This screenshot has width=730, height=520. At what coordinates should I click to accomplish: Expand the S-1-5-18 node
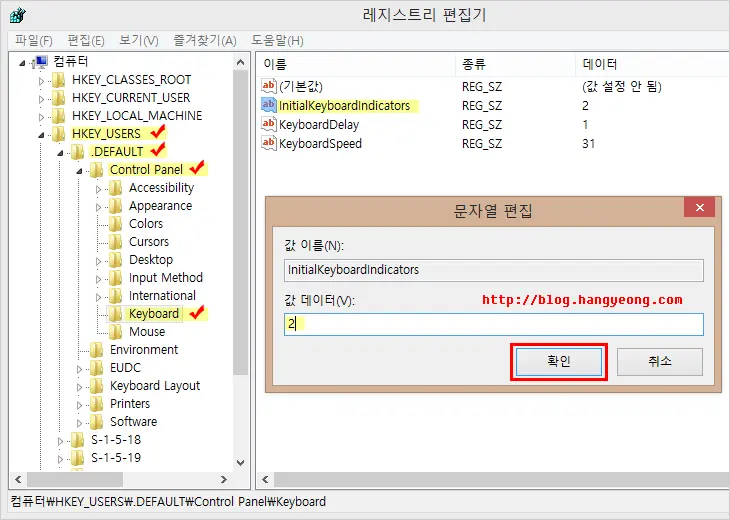60,441
